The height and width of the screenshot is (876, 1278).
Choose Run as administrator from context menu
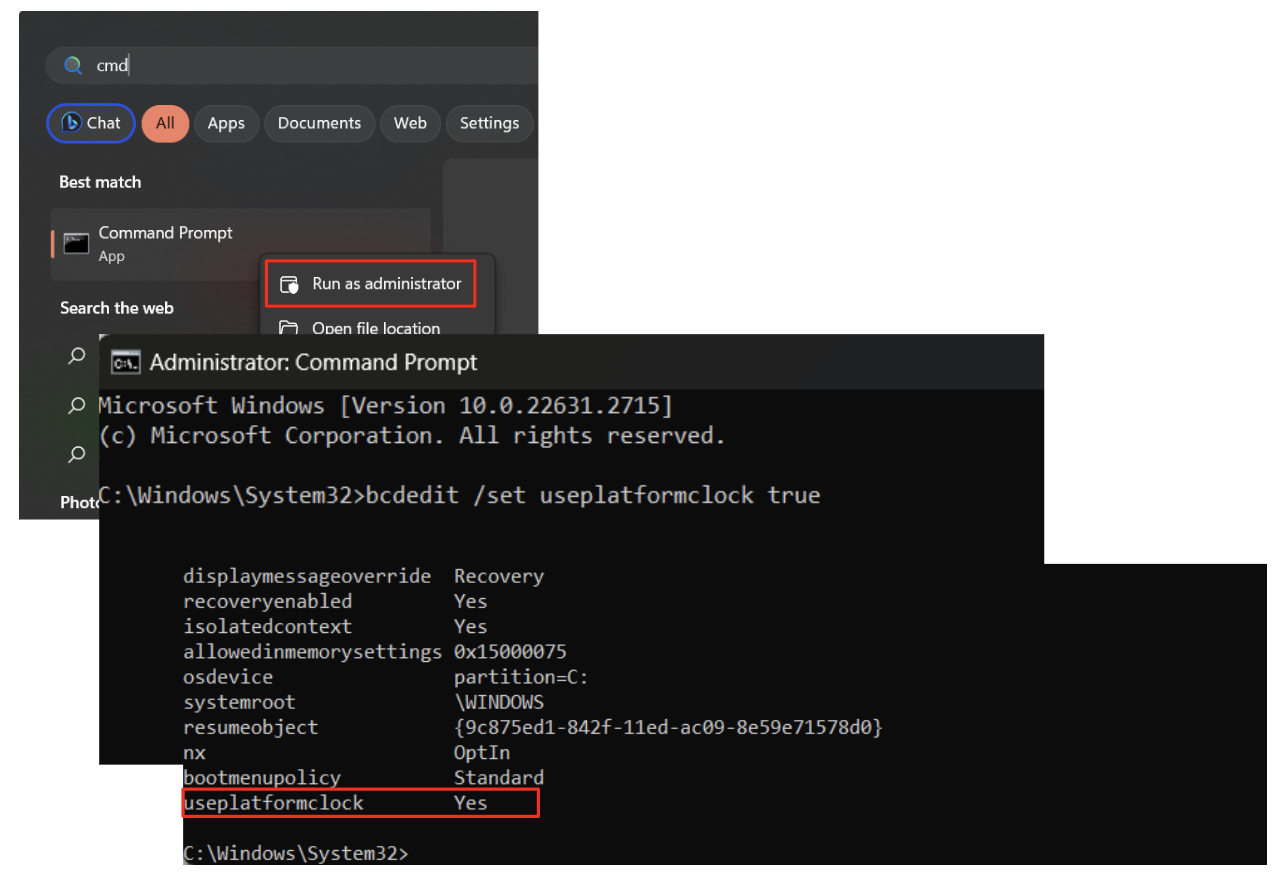point(370,284)
